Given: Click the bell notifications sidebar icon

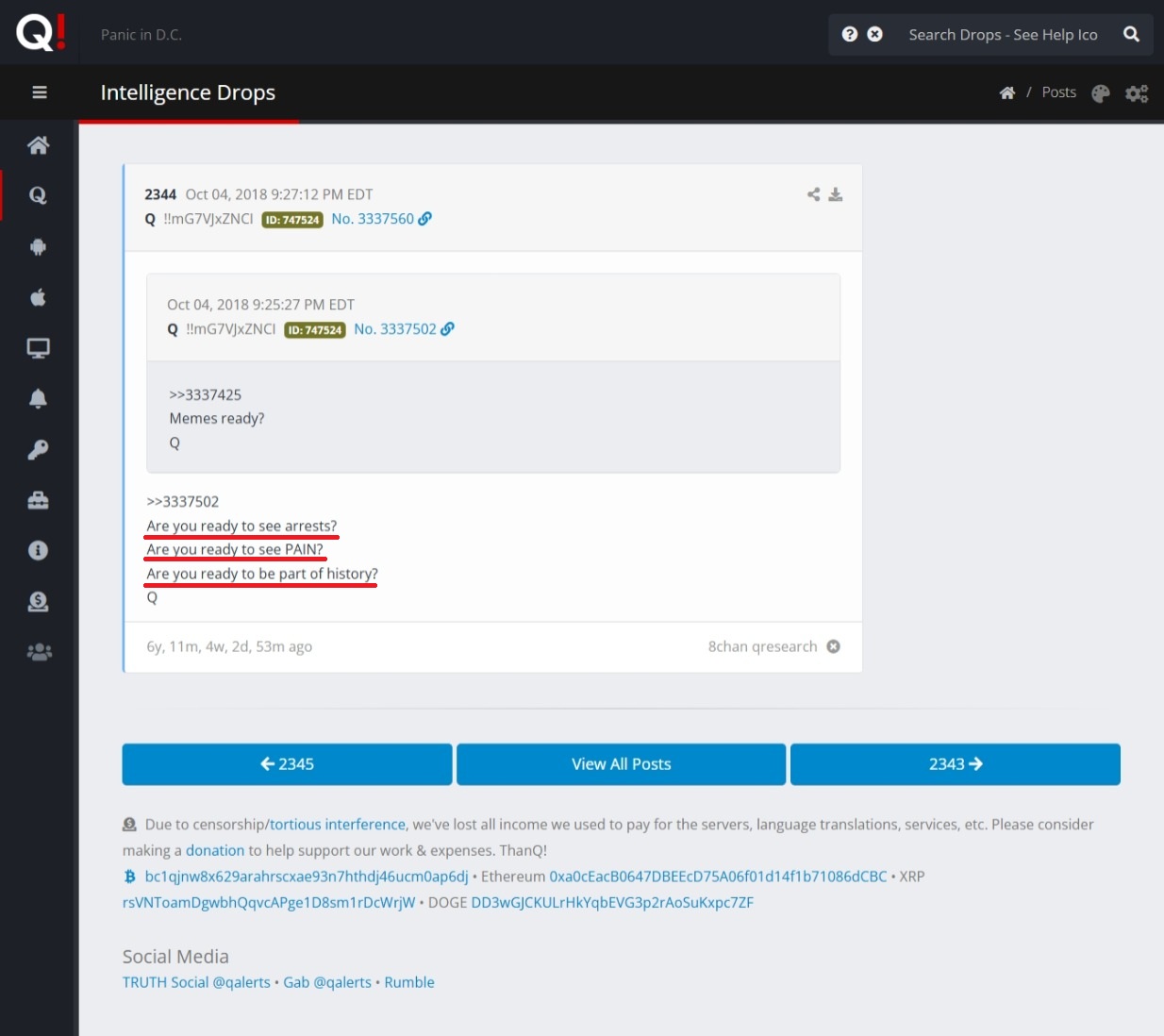Looking at the screenshot, I should point(38,399).
